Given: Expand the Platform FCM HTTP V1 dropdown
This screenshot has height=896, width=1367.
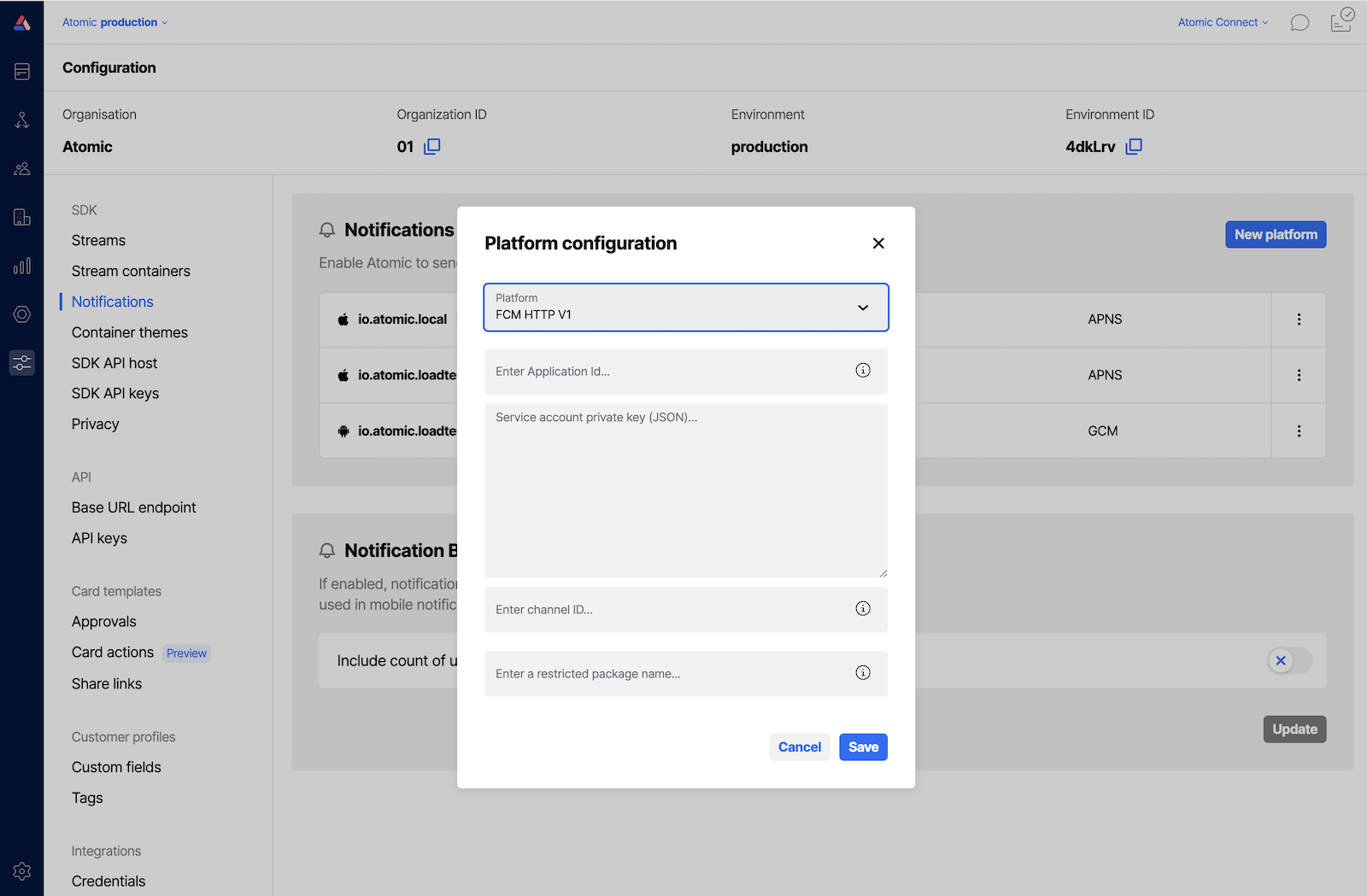Looking at the screenshot, I should [x=686, y=307].
